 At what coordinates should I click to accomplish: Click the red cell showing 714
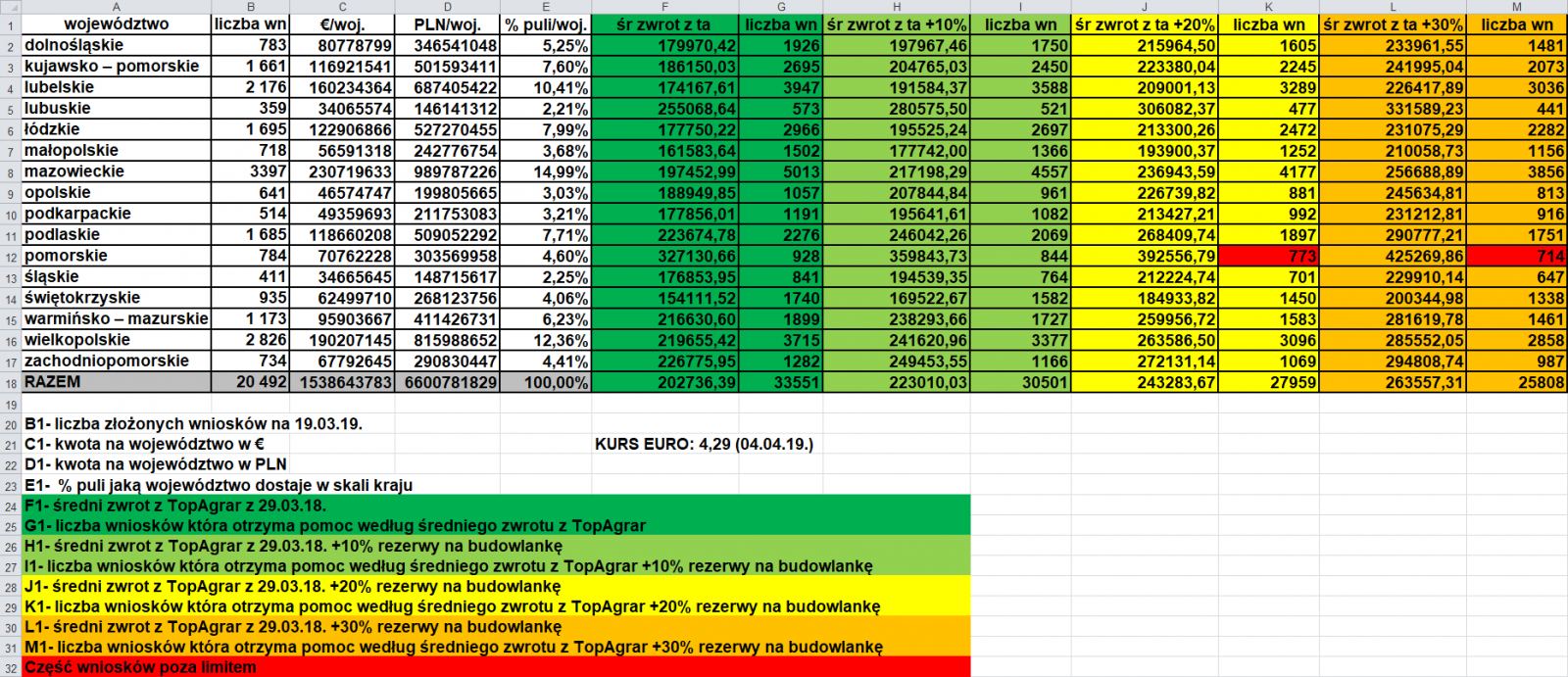tap(1516, 256)
